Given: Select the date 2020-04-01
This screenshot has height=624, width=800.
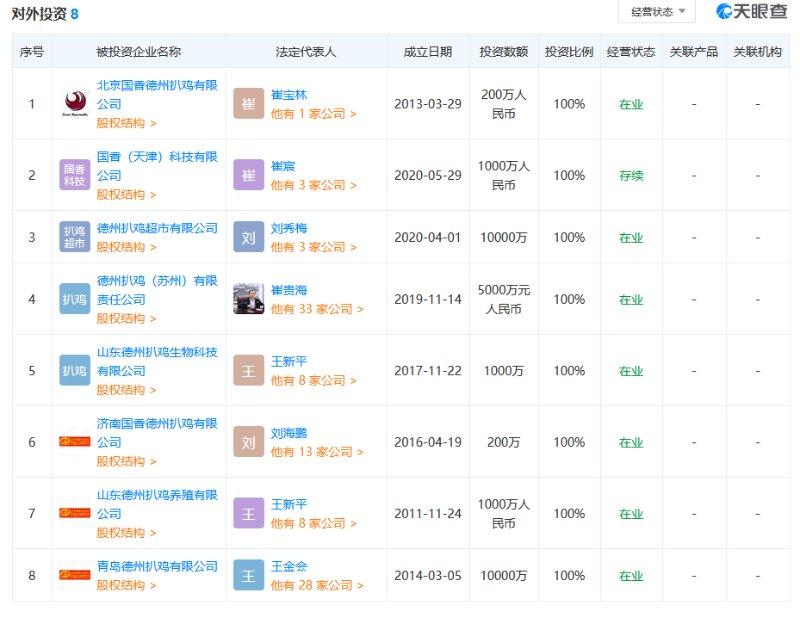Looking at the screenshot, I should pyautogui.click(x=428, y=237).
